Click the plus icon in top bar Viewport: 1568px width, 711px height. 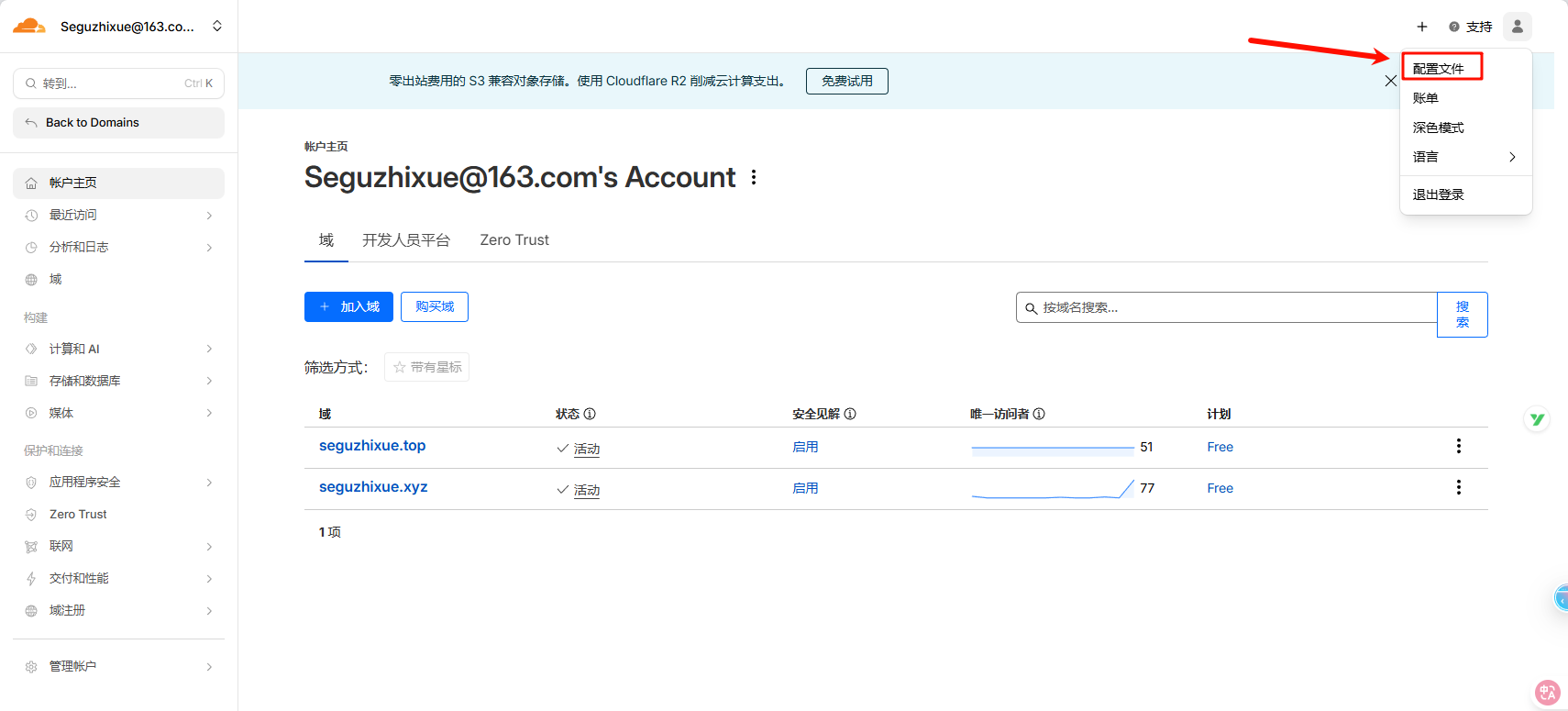[x=1421, y=27]
